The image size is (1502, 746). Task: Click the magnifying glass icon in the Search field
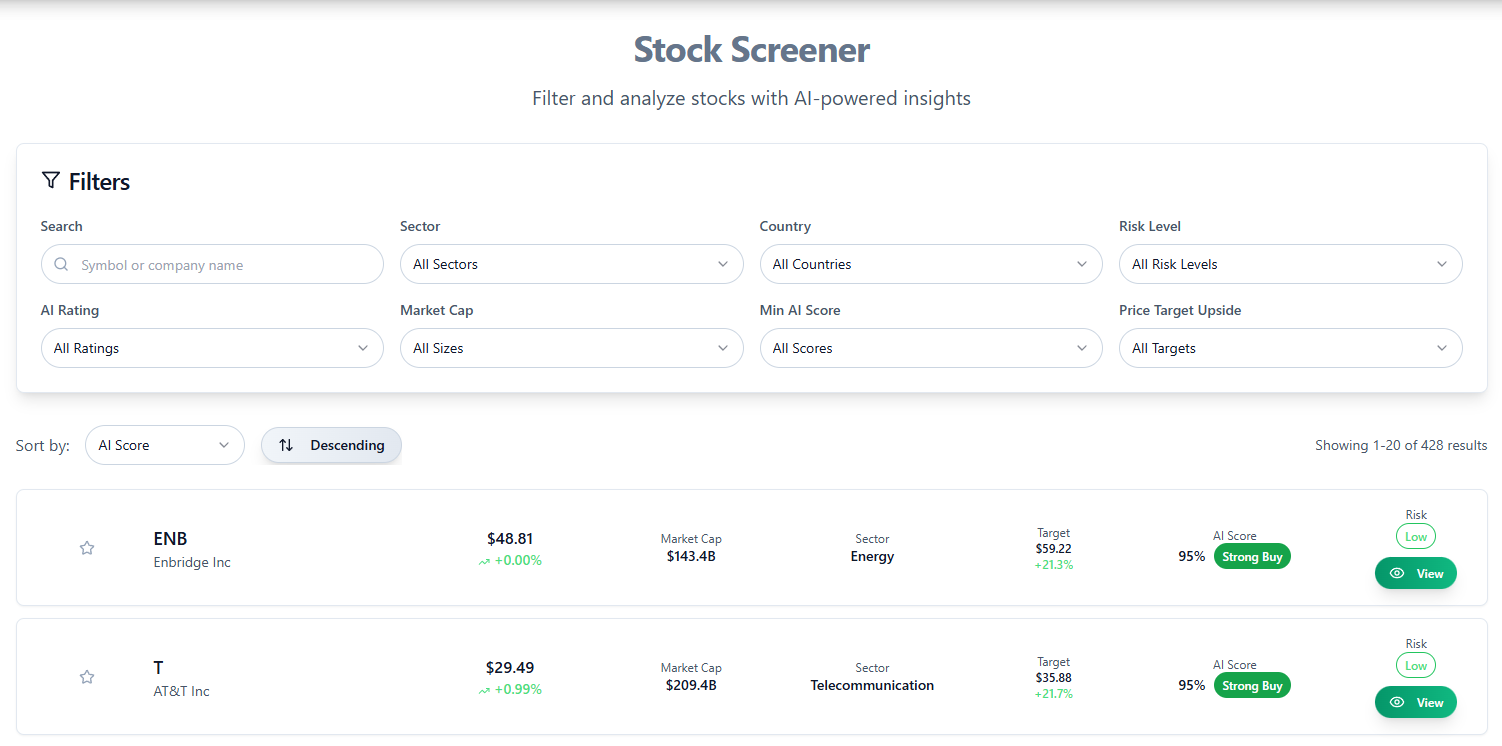pos(60,264)
